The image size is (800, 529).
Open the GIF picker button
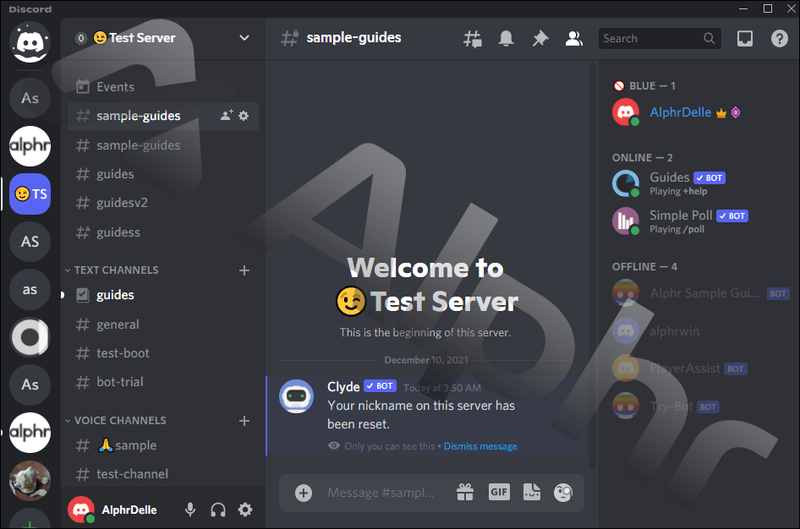tap(499, 492)
